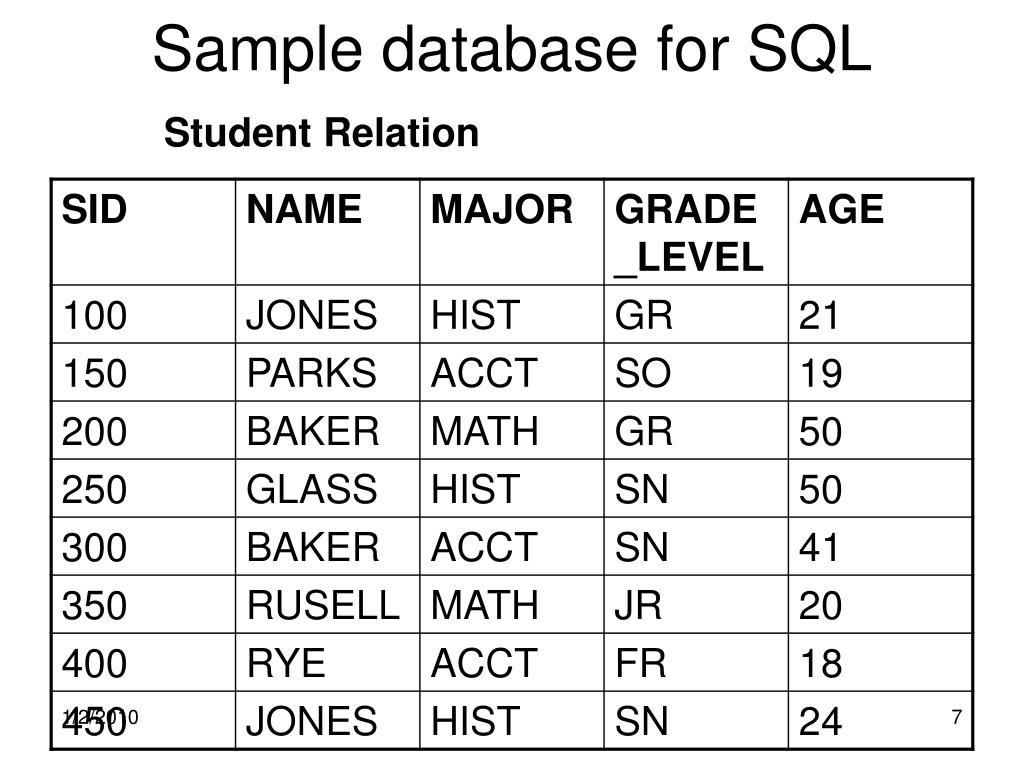Select the GLASS name cell

(312, 490)
